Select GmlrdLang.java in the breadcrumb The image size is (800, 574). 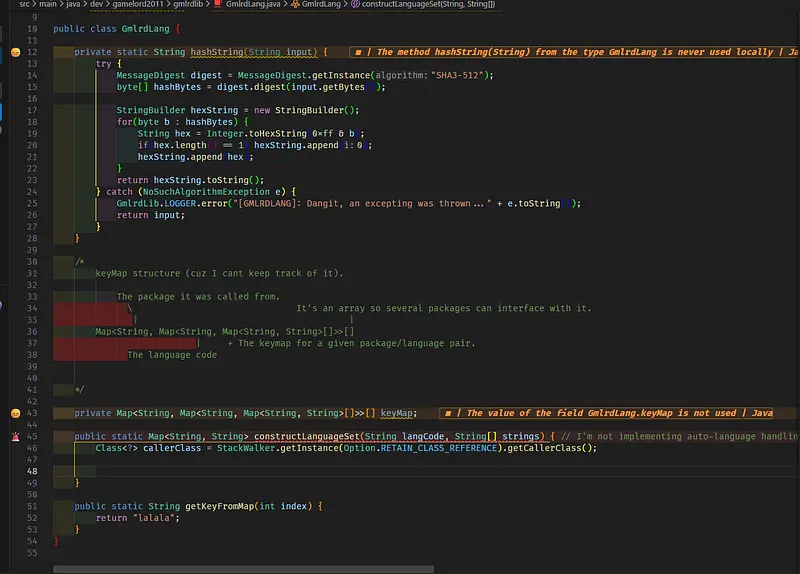pyautogui.click(x=256, y=5)
